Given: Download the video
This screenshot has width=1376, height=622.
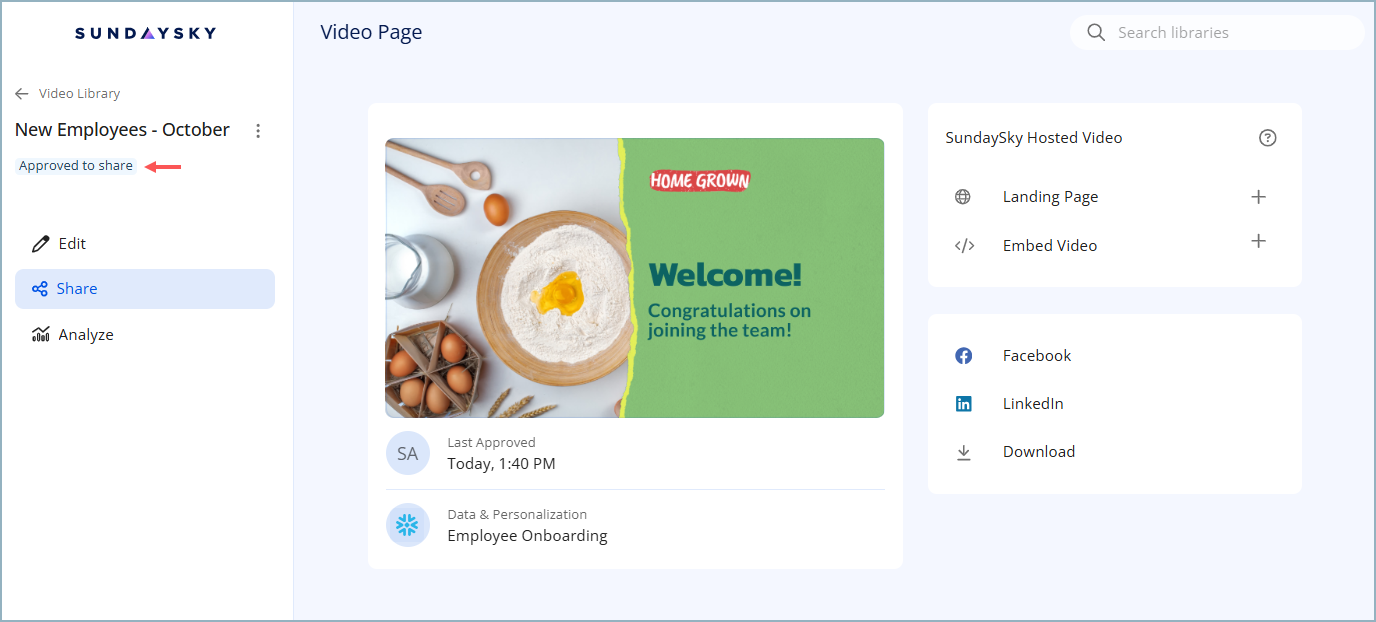Looking at the screenshot, I should pyautogui.click(x=1038, y=452).
